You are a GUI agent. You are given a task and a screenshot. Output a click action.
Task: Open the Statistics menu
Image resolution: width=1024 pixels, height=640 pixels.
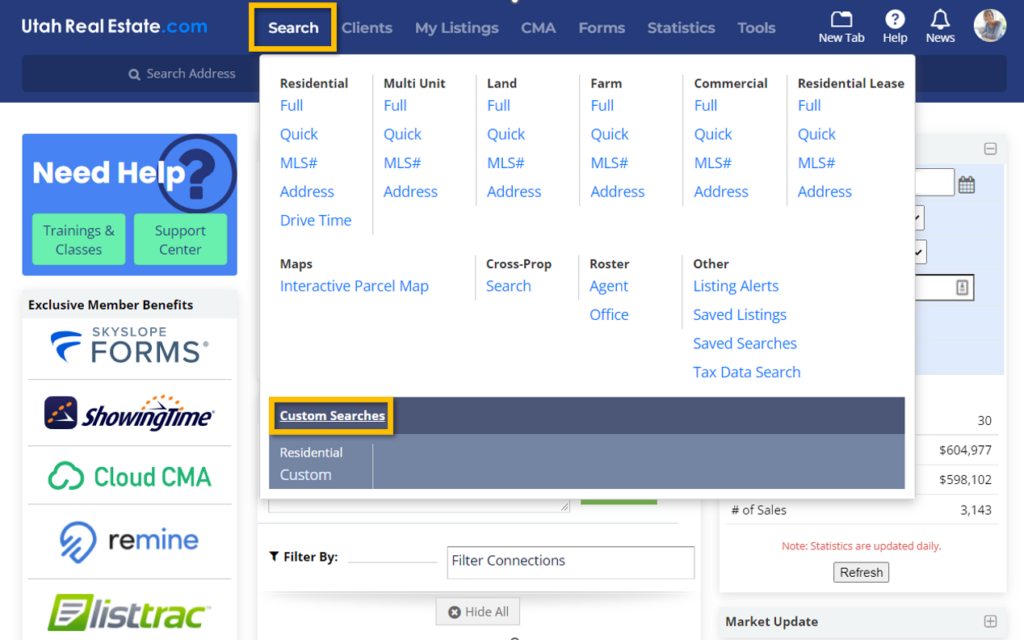(x=680, y=28)
